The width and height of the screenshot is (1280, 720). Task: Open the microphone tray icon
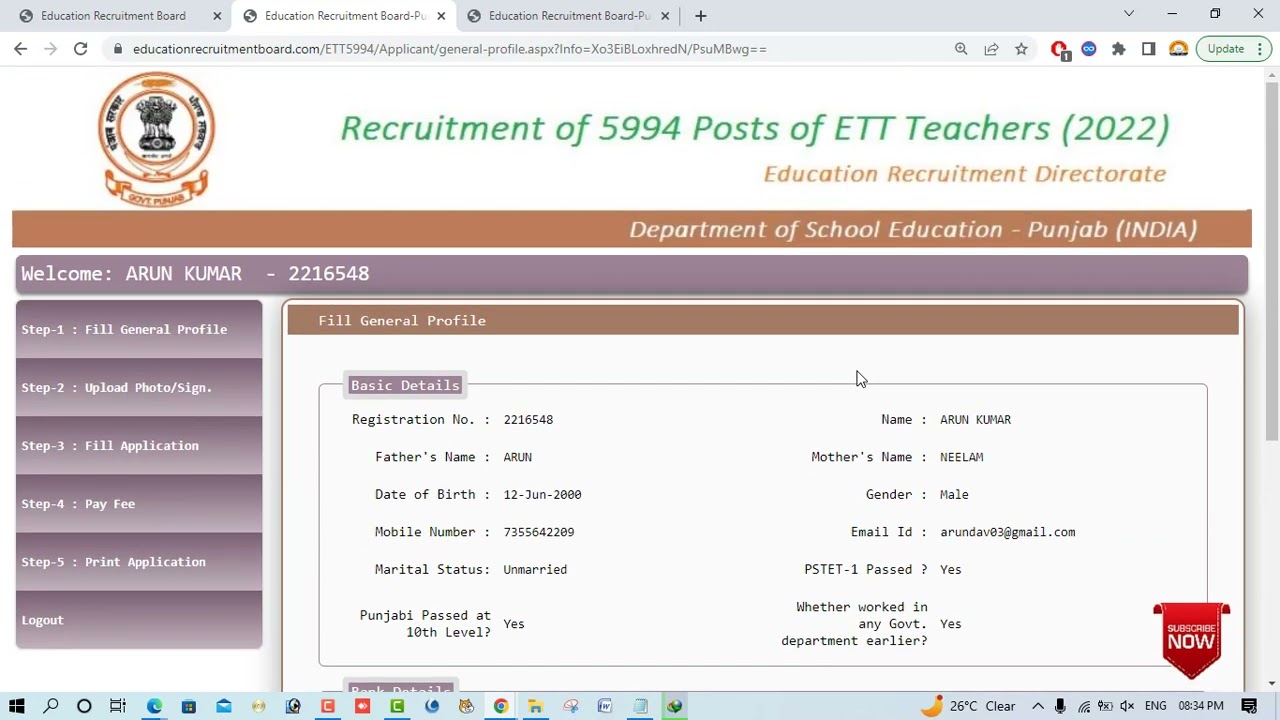click(1060, 706)
